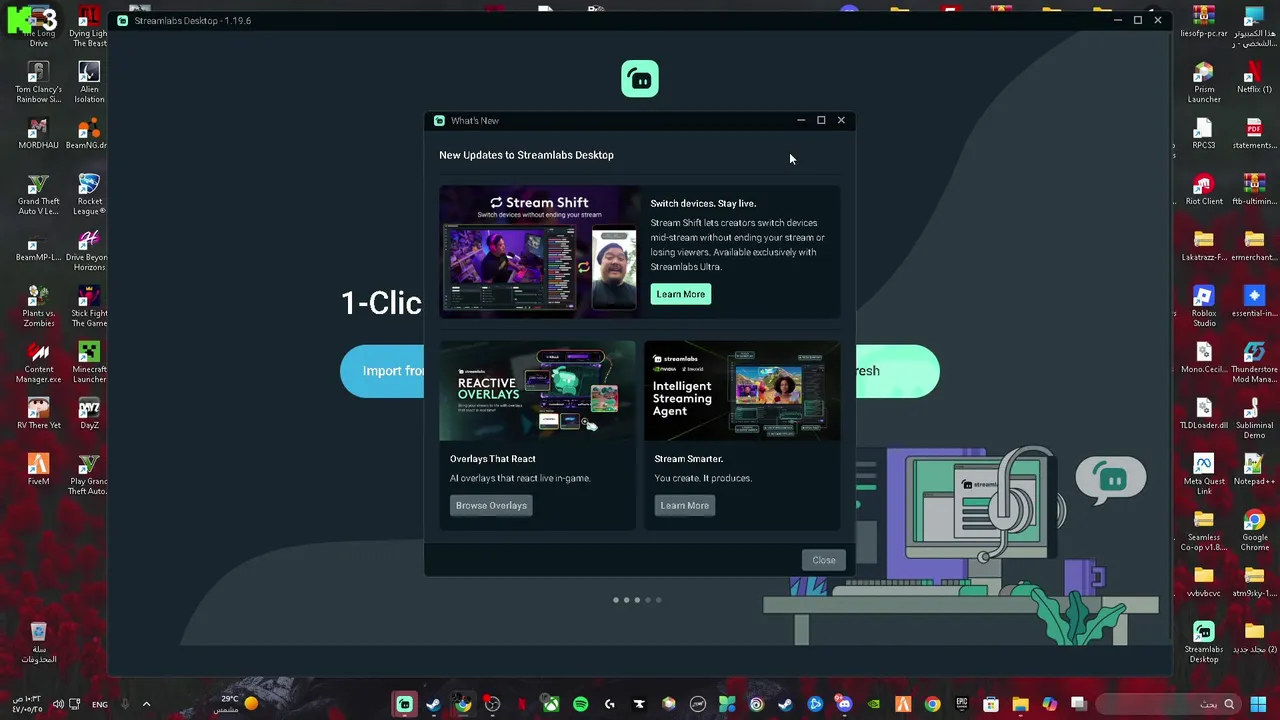
Task: Open BeamNG.drive desktop shortcut
Action: click(x=89, y=134)
